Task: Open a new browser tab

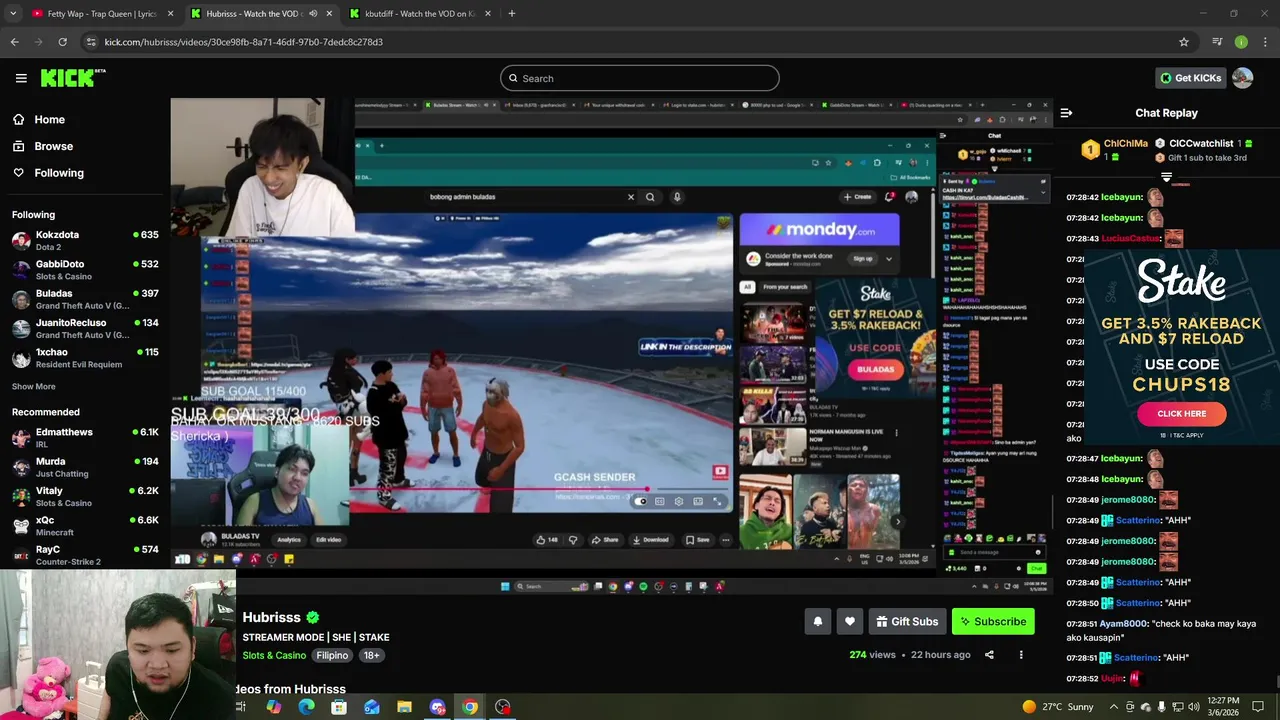Action: [512, 14]
